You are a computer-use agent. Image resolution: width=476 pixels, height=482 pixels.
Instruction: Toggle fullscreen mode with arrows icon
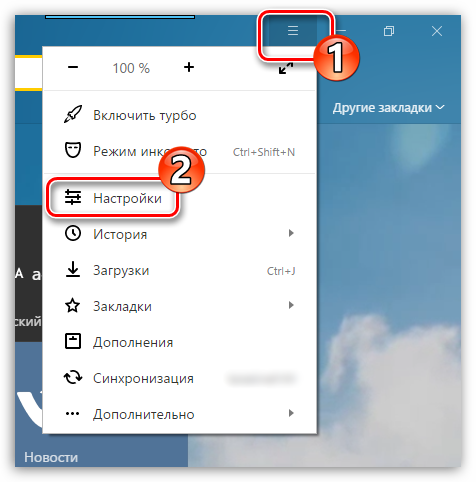click(286, 68)
